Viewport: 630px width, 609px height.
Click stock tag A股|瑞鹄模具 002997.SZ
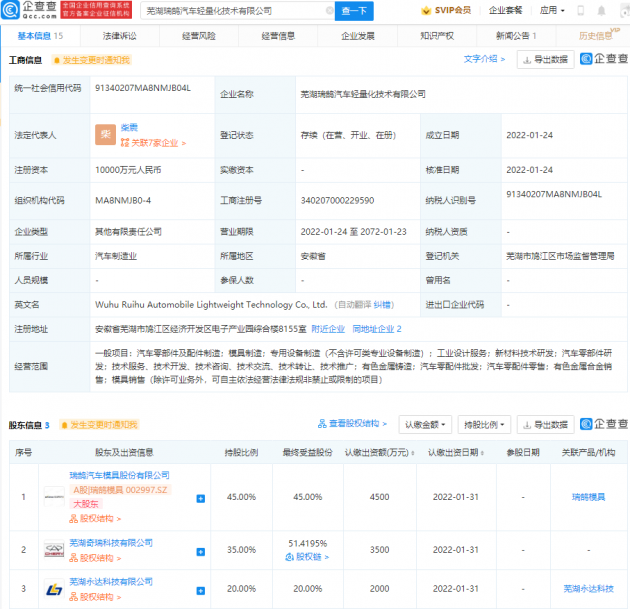(120, 490)
